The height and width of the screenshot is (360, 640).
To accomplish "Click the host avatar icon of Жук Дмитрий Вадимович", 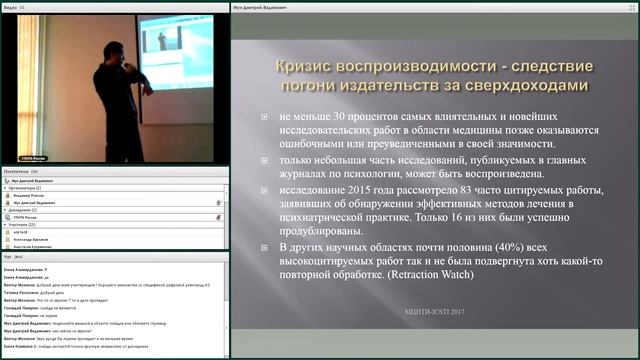I will point(8,202).
